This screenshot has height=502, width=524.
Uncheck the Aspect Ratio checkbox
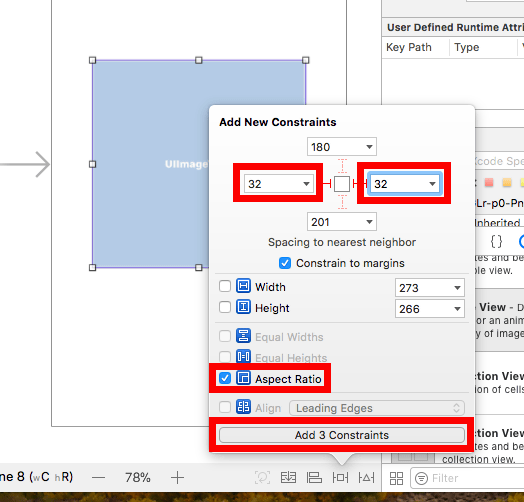pos(225,378)
